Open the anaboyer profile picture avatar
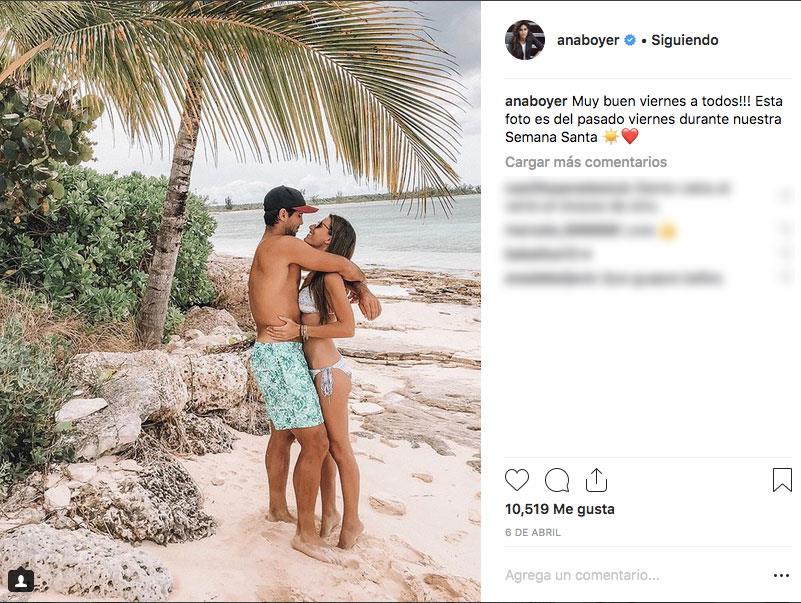Screen dimensions: 801x603 [x=525, y=40]
